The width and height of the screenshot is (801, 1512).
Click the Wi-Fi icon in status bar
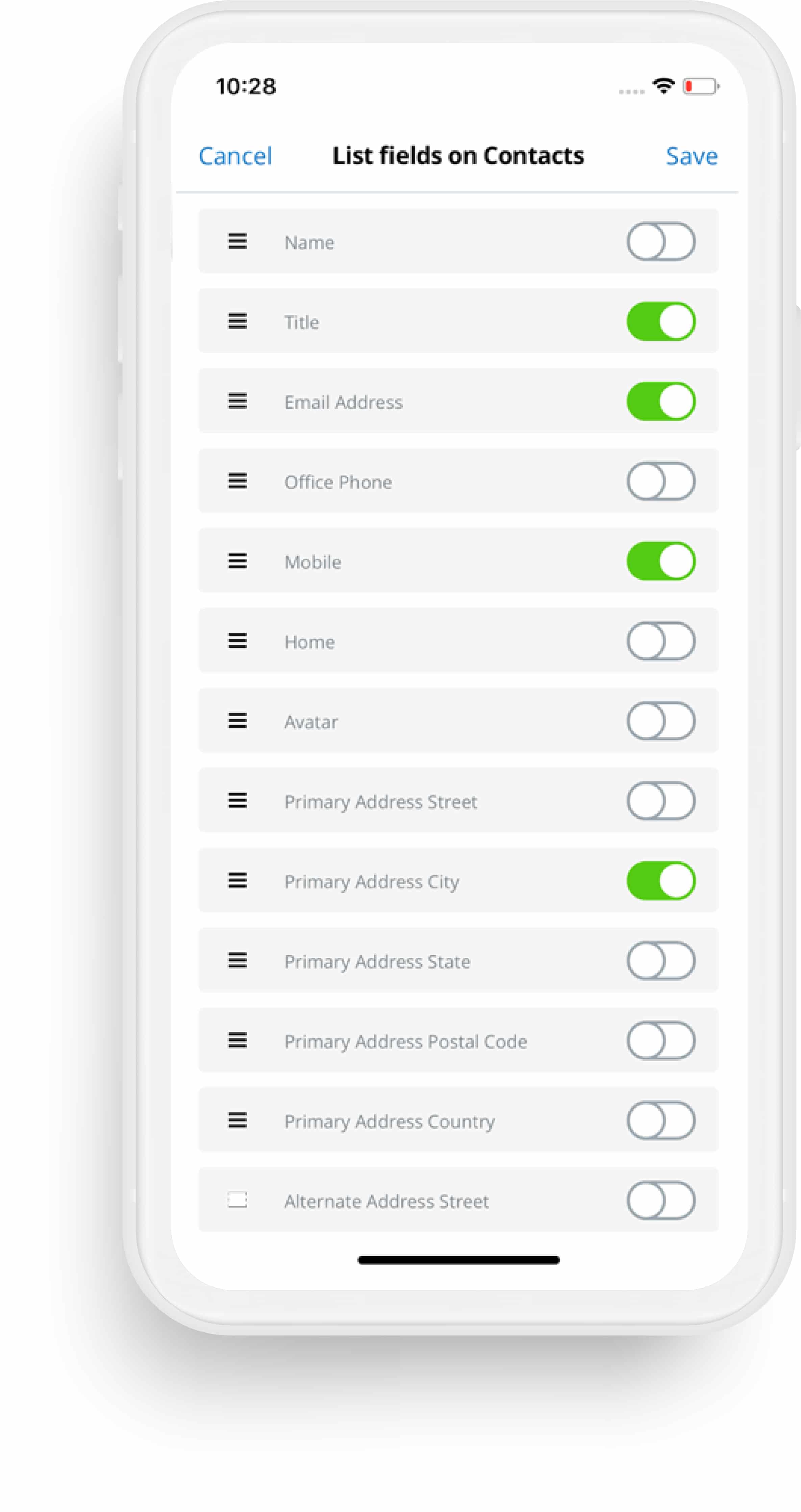coord(664,86)
